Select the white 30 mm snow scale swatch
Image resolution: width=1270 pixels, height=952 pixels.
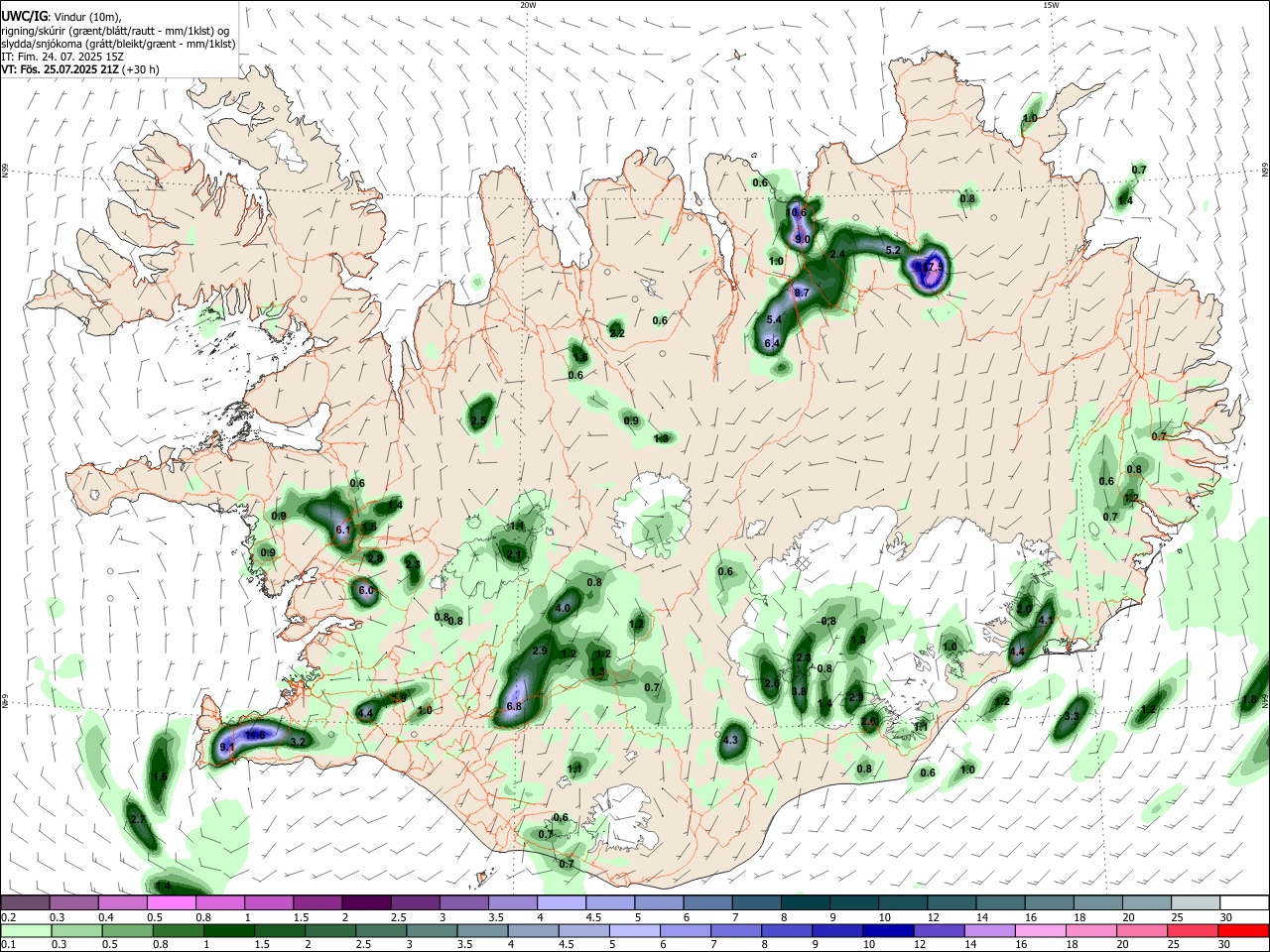[1243, 903]
